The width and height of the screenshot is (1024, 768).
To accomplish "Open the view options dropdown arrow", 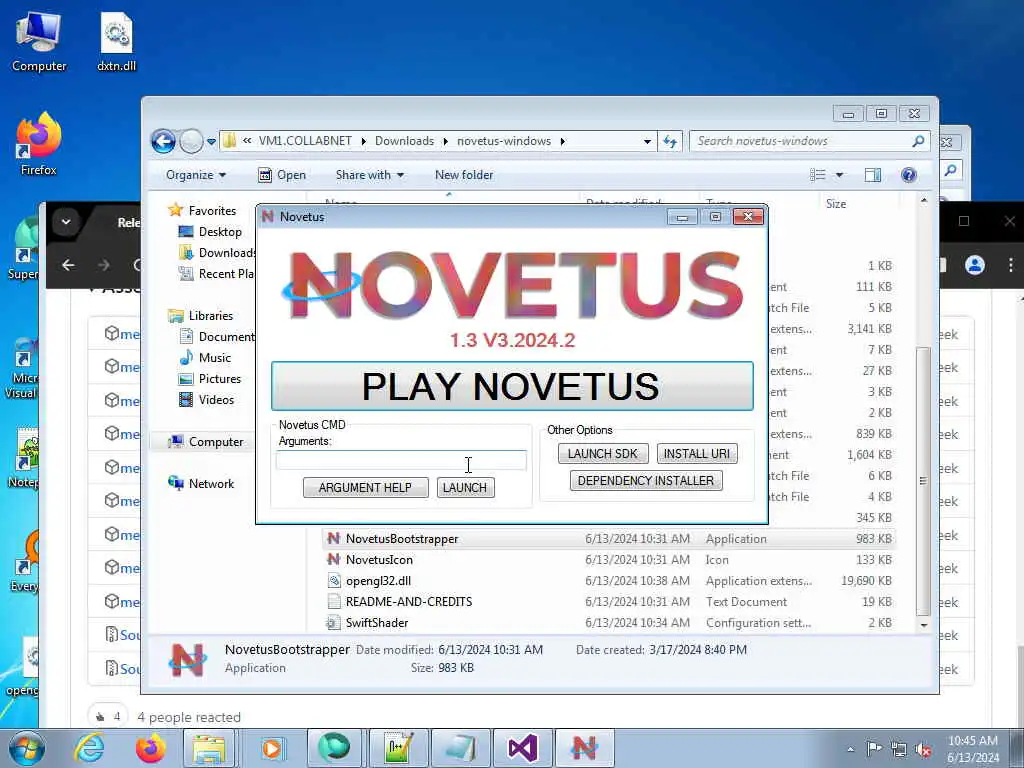I will (x=839, y=174).
